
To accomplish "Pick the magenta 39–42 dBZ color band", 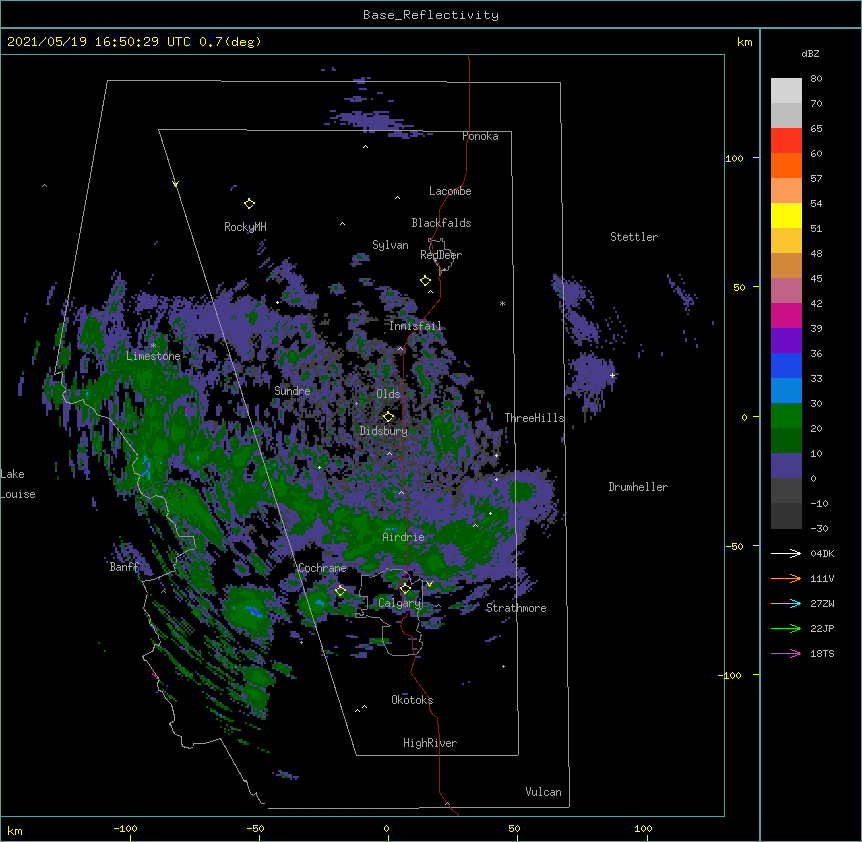I will tap(786, 316).
